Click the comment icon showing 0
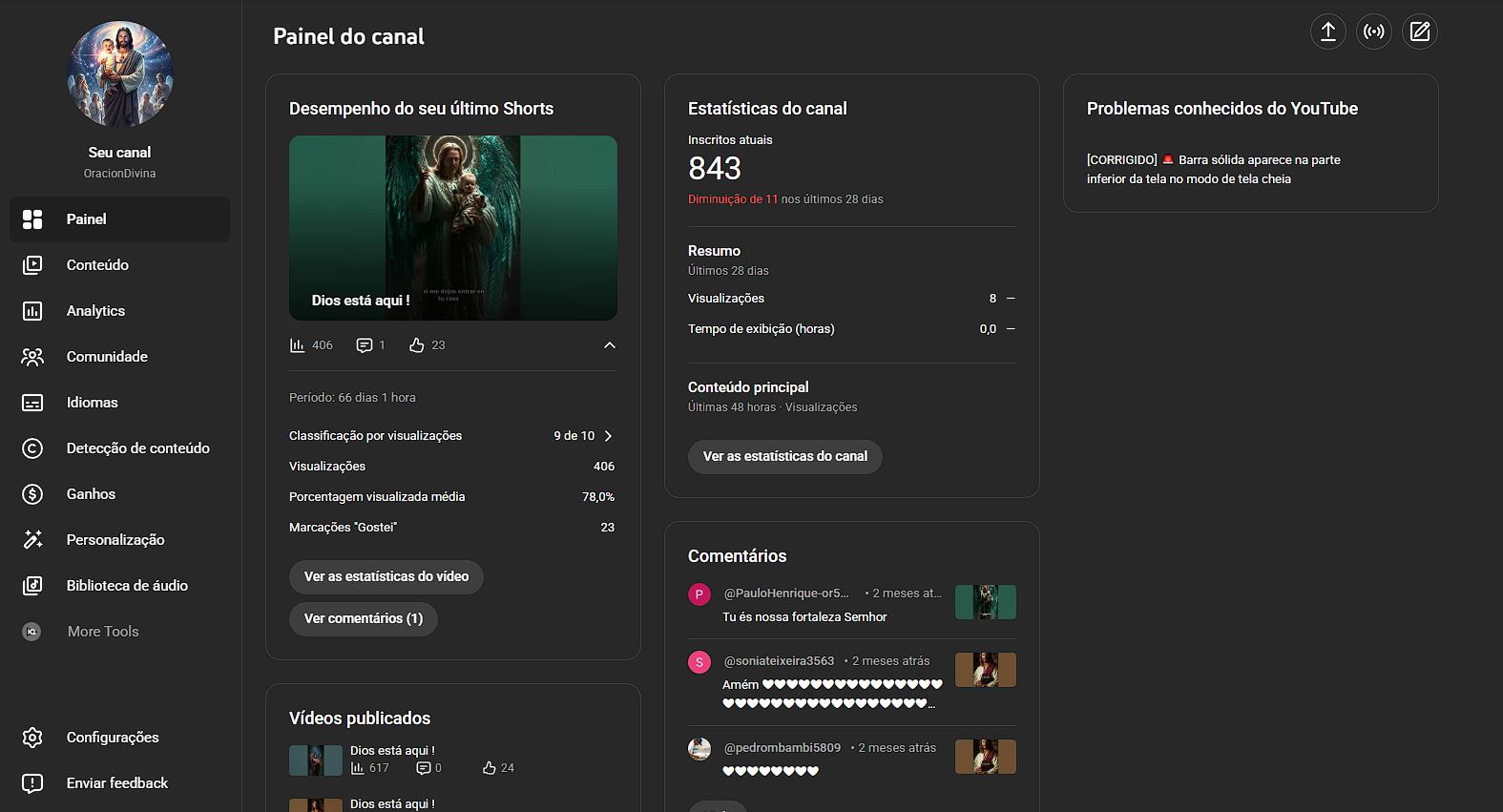The image size is (1503, 812). tap(424, 768)
